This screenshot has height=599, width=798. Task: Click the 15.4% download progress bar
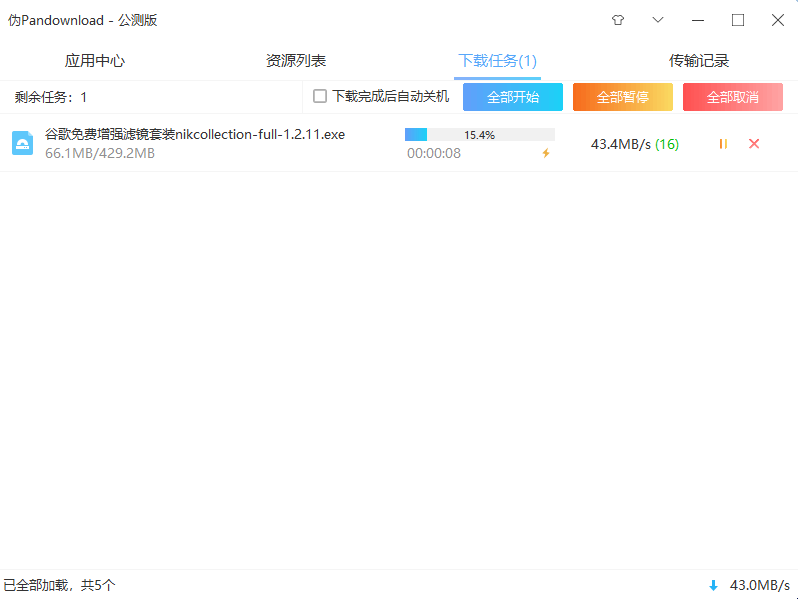(479, 134)
